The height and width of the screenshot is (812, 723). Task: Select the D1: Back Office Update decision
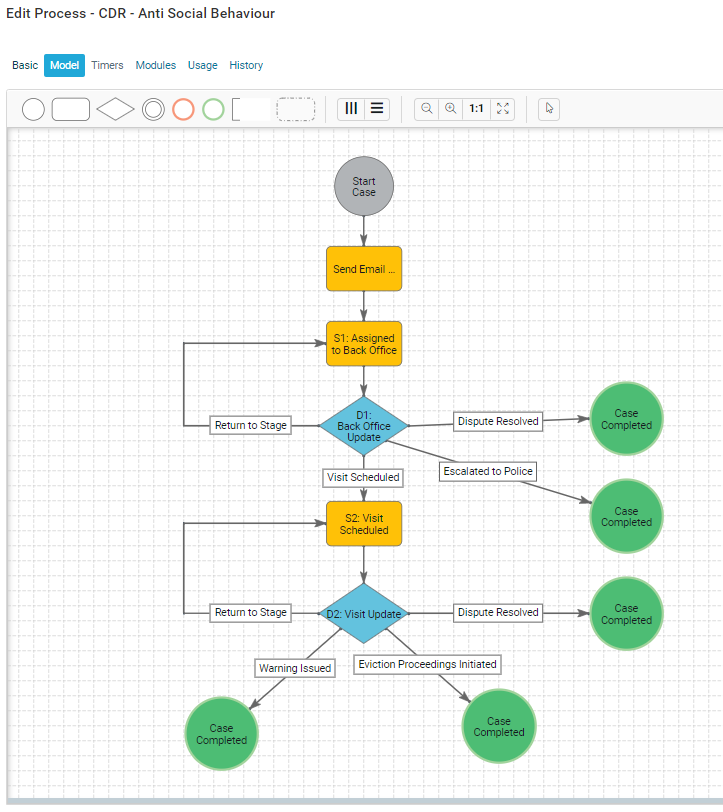click(364, 426)
